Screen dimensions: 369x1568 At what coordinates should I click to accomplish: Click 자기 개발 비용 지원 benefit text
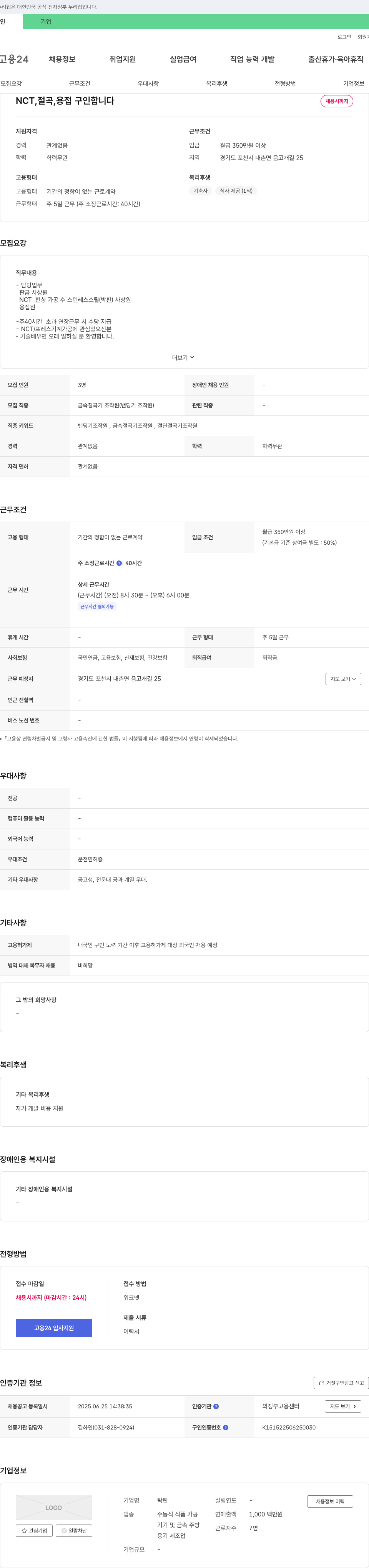(40, 1108)
